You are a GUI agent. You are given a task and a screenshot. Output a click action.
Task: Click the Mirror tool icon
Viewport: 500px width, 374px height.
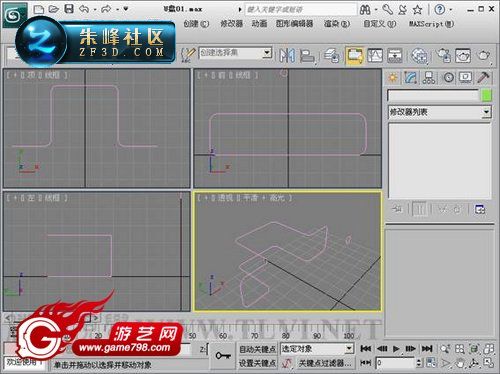pos(286,55)
